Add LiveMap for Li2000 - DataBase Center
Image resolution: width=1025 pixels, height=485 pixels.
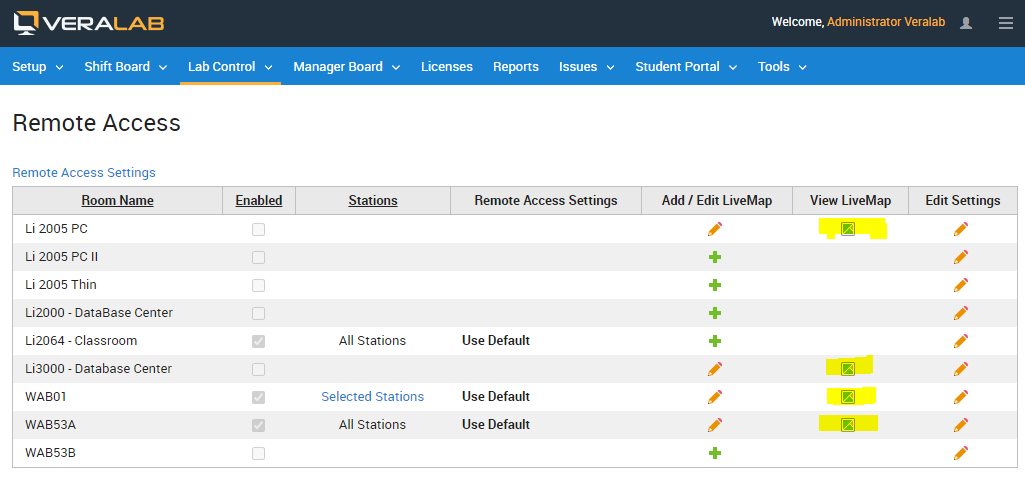click(x=715, y=313)
